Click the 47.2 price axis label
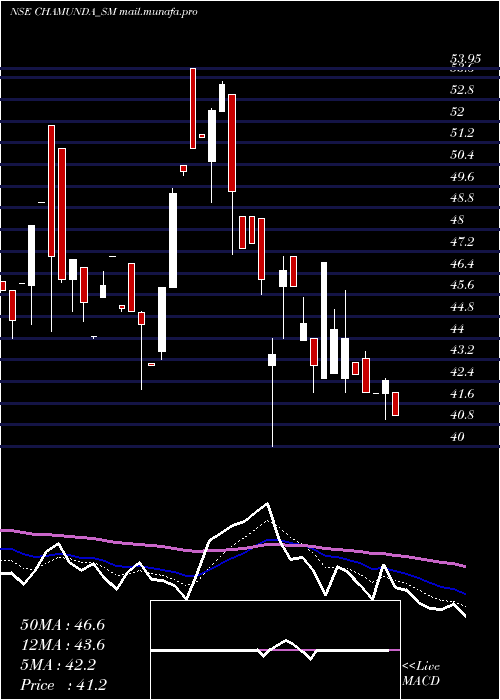This screenshot has width=500, height=700. point(461,242)
